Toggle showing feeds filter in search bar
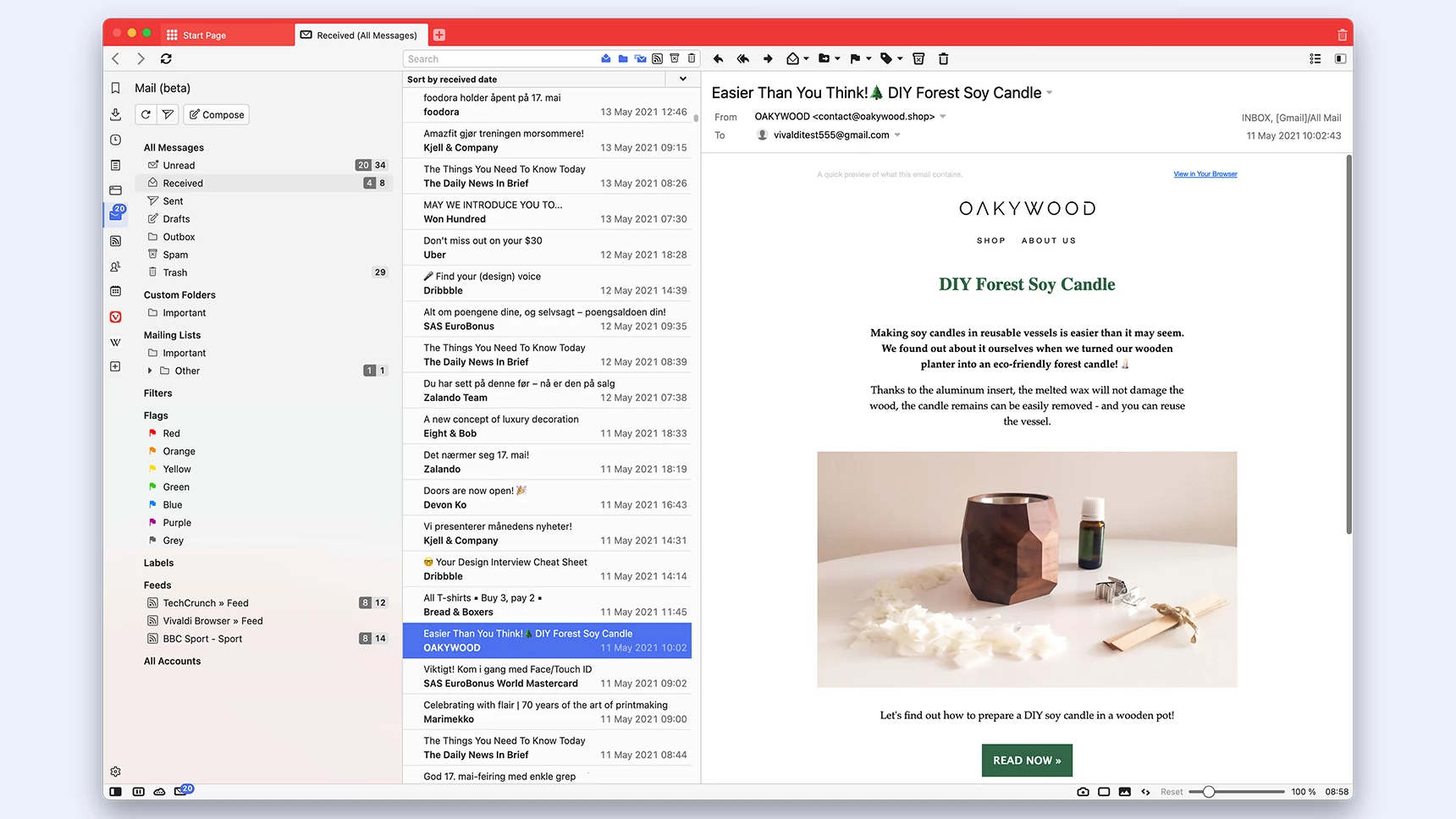Image resolution: width=1456 pixels, height=819 pixels. (658, 58)
